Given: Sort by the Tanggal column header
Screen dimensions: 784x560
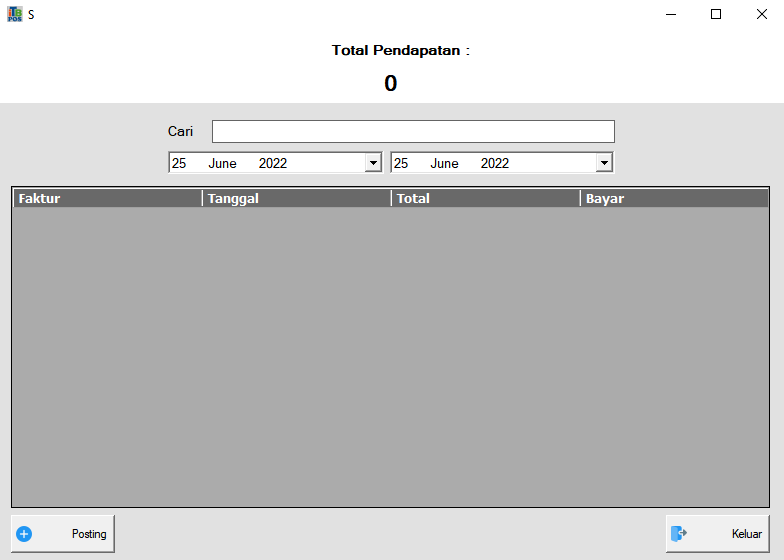Looking at the screenshot, I should 296,198.
